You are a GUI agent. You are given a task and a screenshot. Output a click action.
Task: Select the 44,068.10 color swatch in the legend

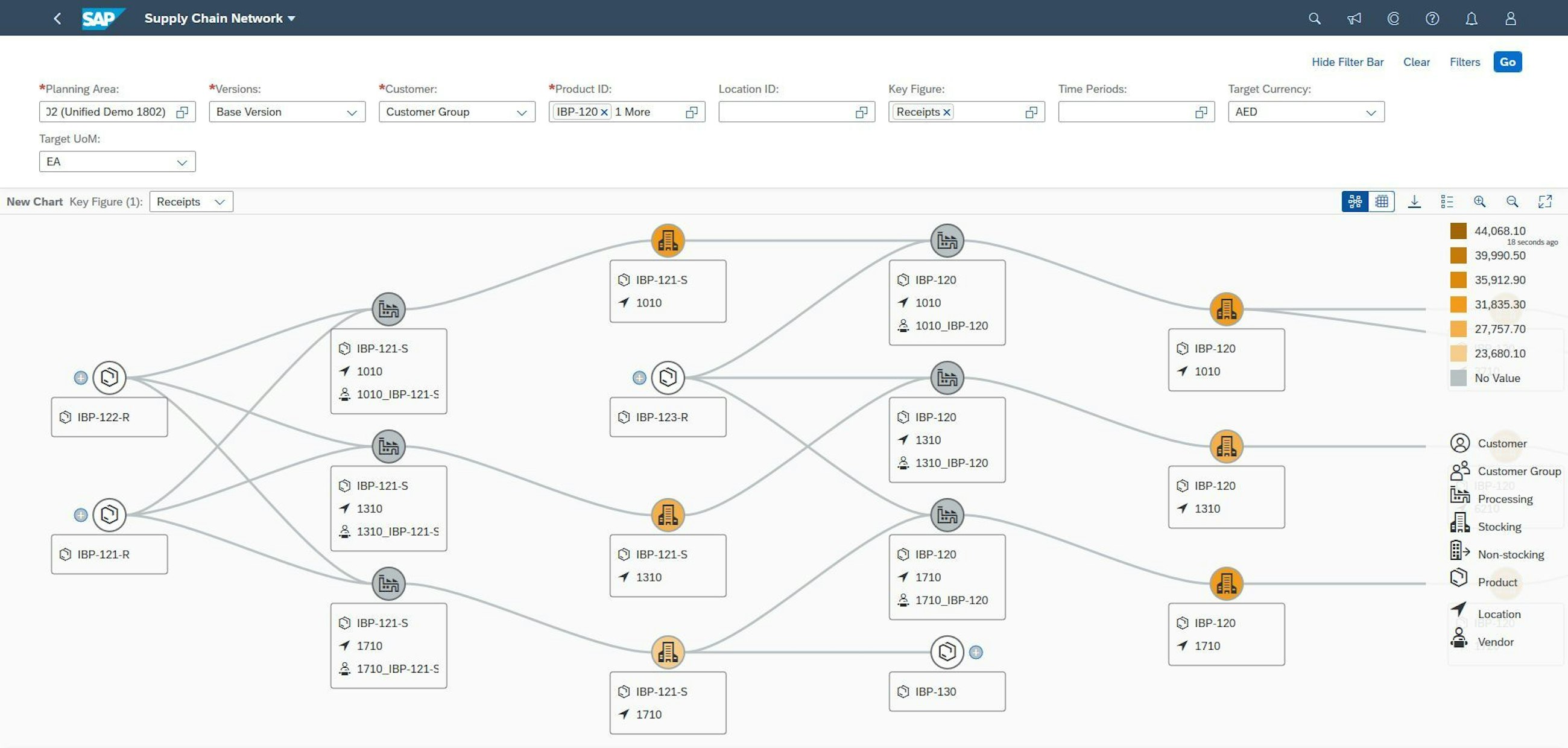click(x=1458, y=231)
